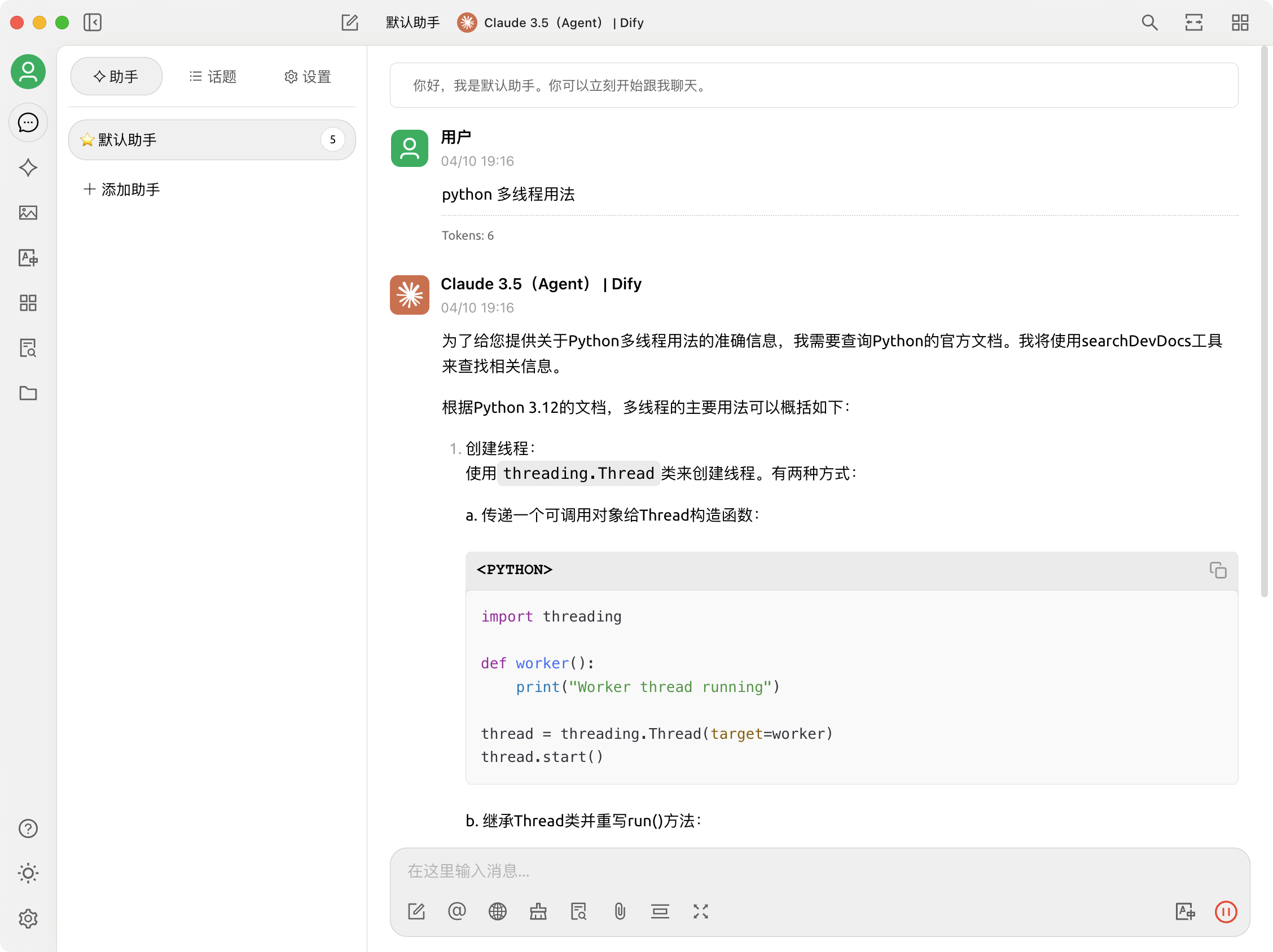
Task: Collapse the left sidebar panel
Action: (x=92, y=23)
